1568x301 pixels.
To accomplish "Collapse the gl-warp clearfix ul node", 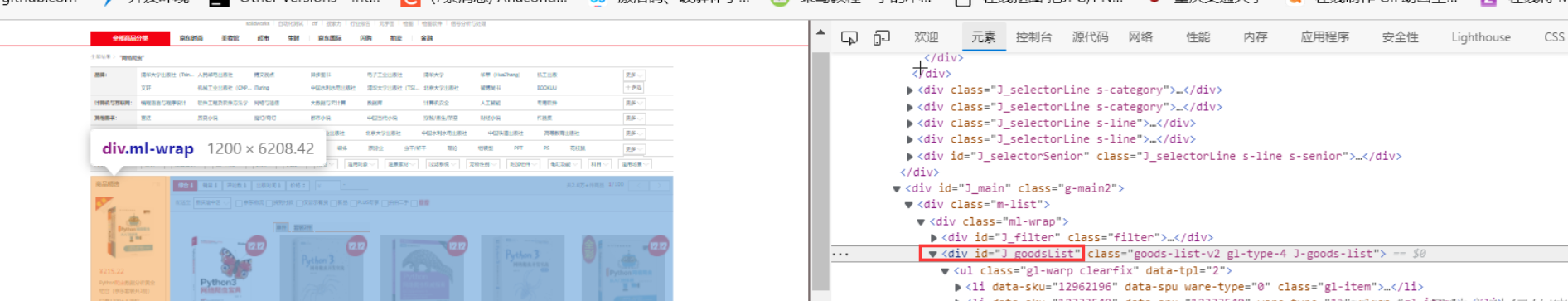I will click(945, 270).
